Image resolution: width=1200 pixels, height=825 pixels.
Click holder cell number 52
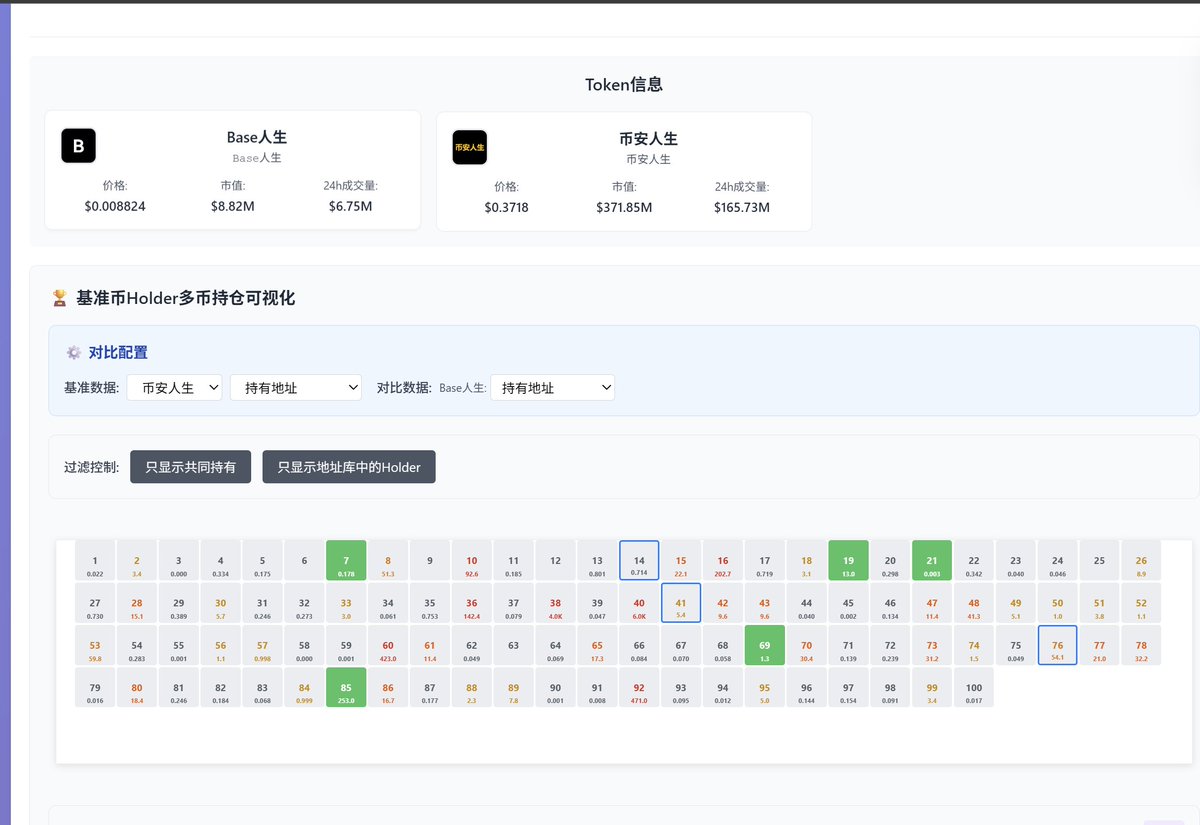pyautogui.click(x=1141, y=603)
